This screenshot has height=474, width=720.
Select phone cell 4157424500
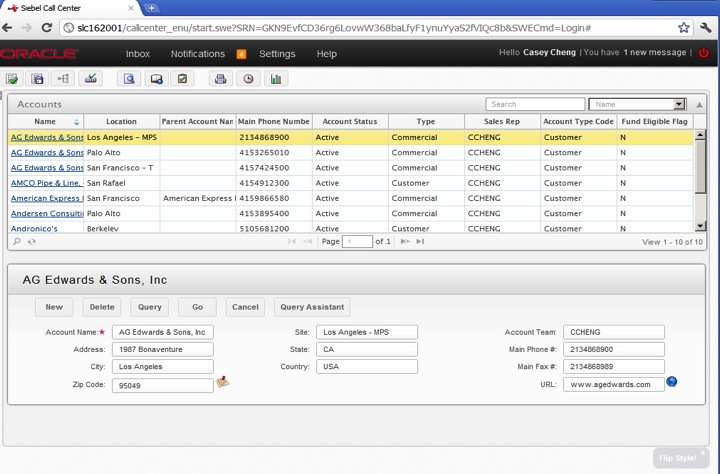(274, 168)
